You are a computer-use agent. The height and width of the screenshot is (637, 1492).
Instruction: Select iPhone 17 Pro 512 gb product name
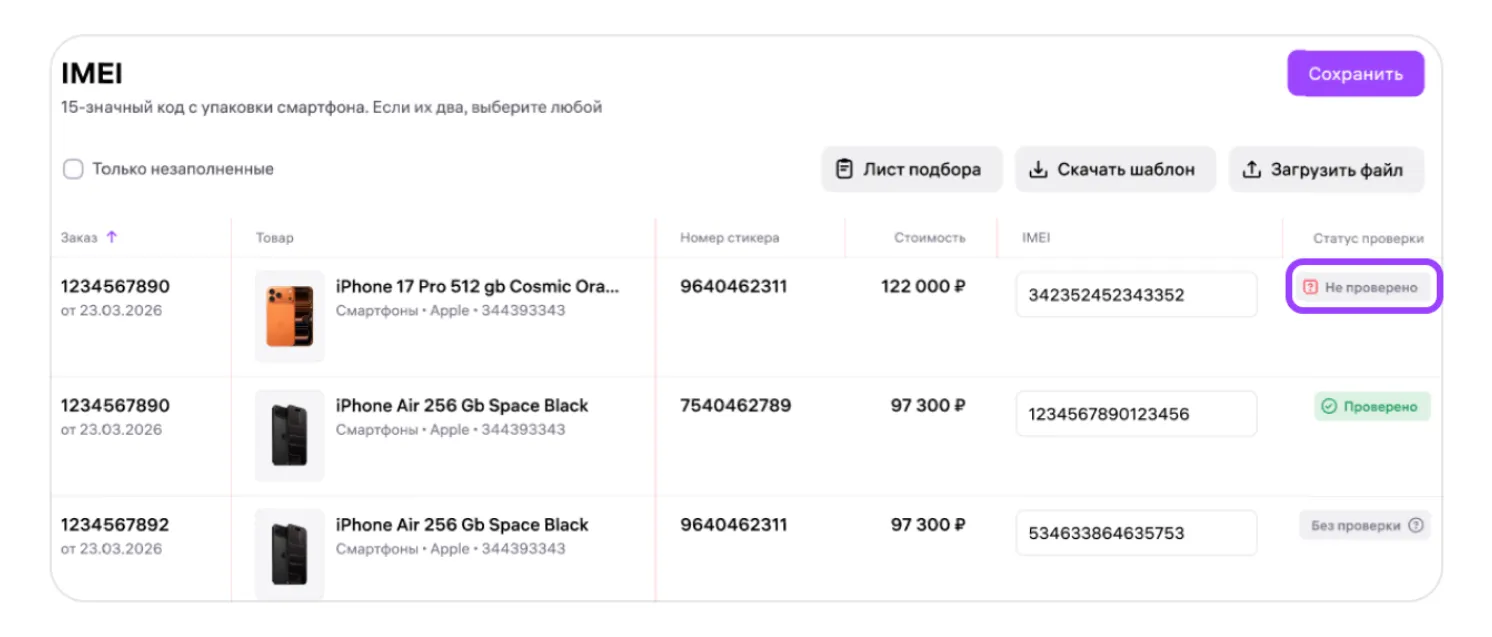coord(477,287)
